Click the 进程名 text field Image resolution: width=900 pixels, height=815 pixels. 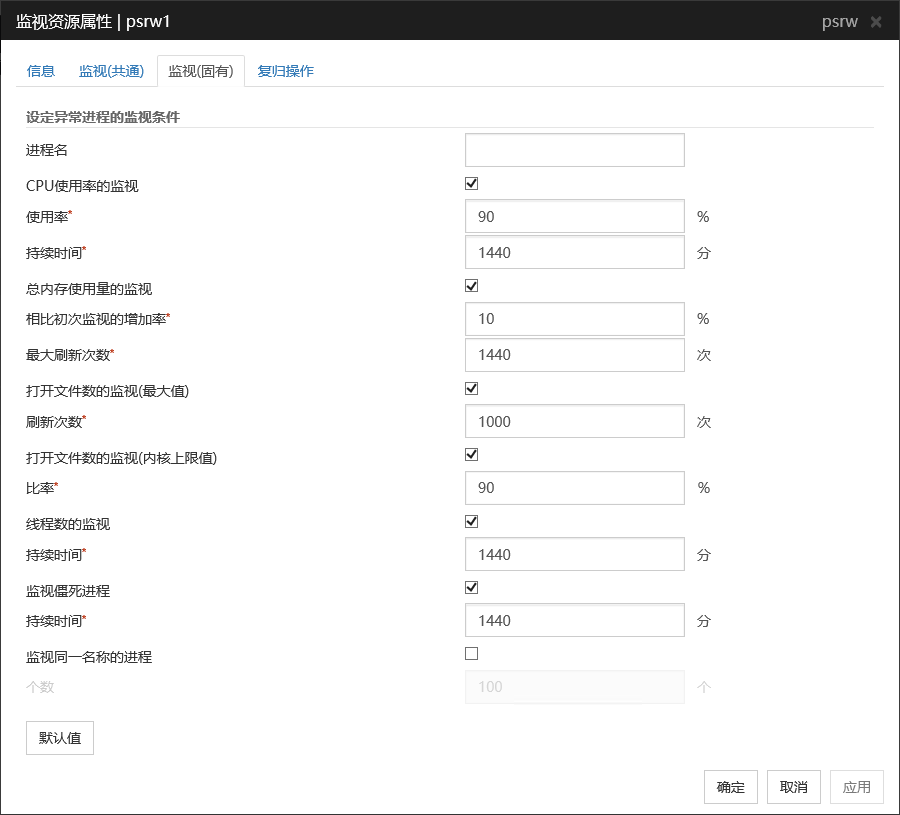tap(574, 150)
